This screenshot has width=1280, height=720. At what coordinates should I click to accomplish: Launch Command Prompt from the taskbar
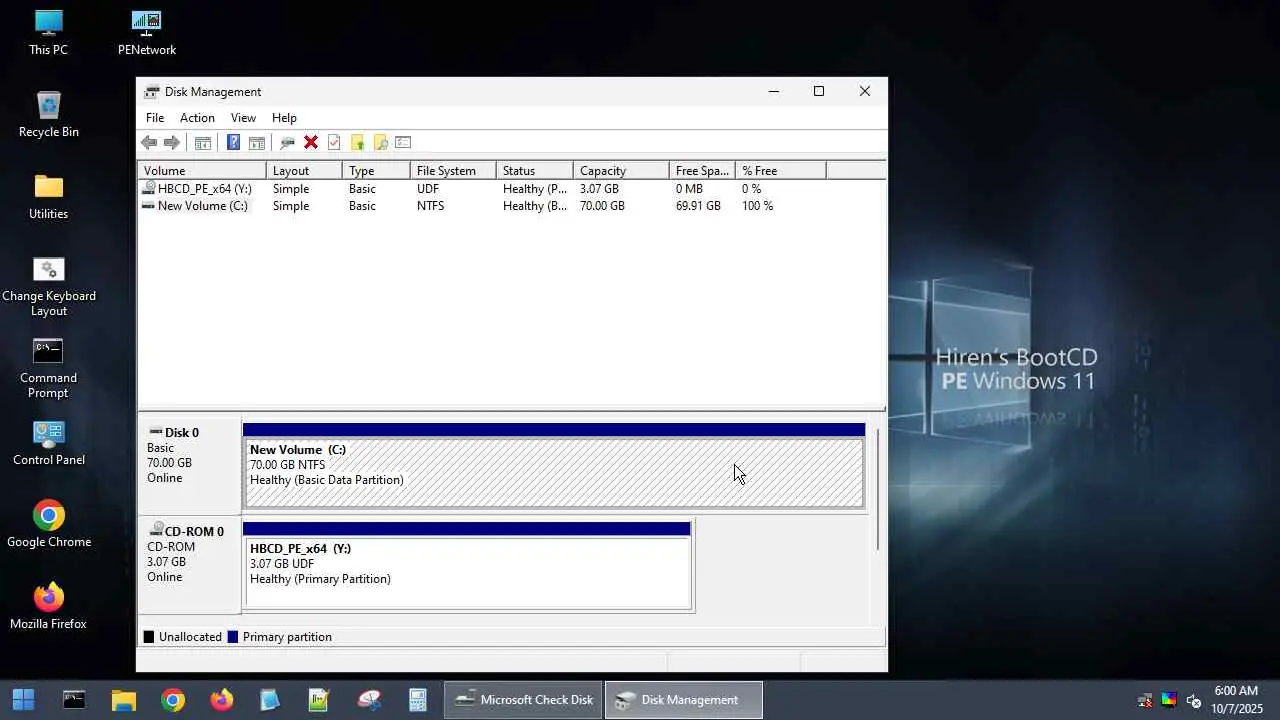(x=74, y=700)
